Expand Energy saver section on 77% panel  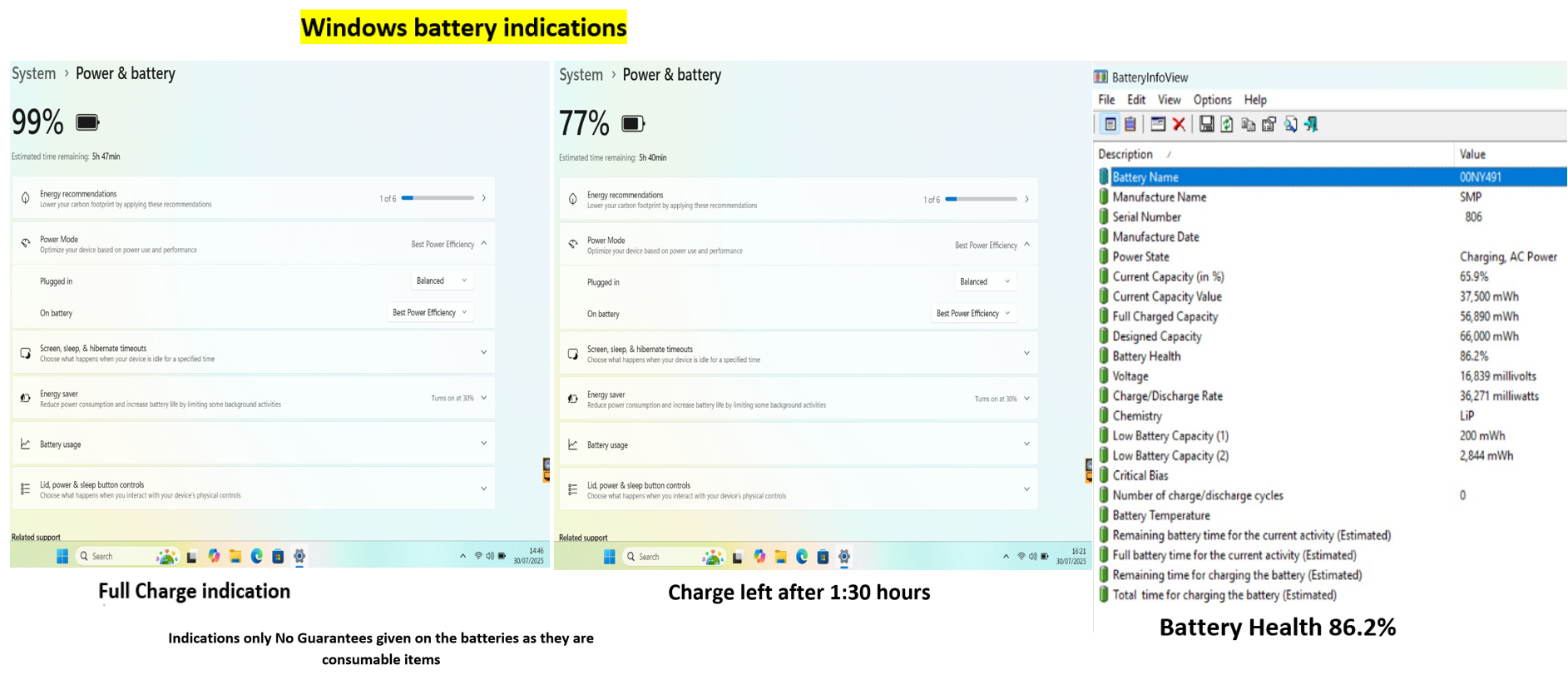tap(799, 400)
